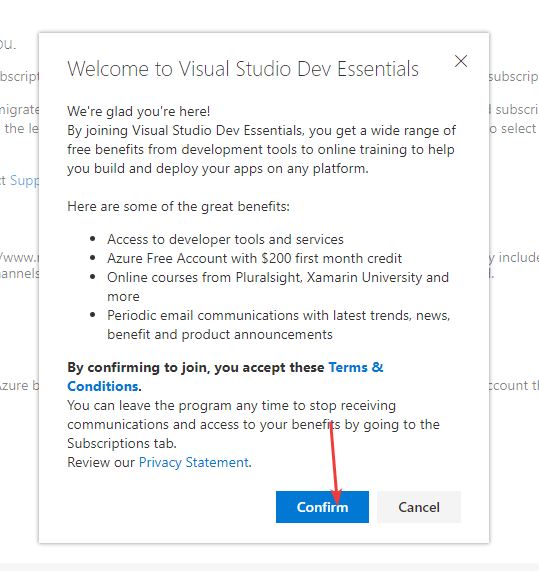Click 'Here are some of the great benefits:' text
The image size is (539, 571).
pos(178,206)
